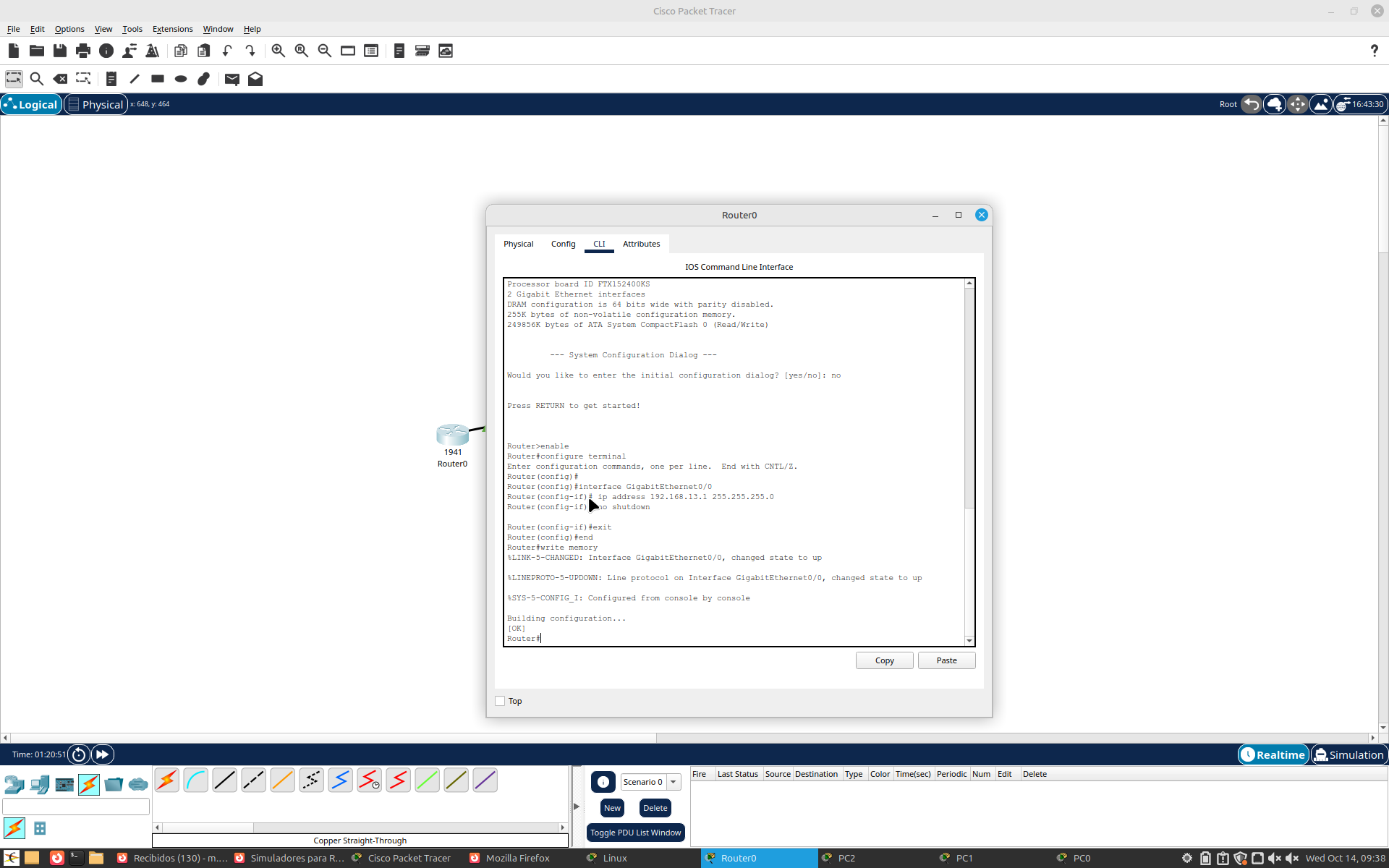Add a complex PDU open envelope icon
This screenshot has width=1389, height=868.
pyautogui.click(x=255, y=79)
